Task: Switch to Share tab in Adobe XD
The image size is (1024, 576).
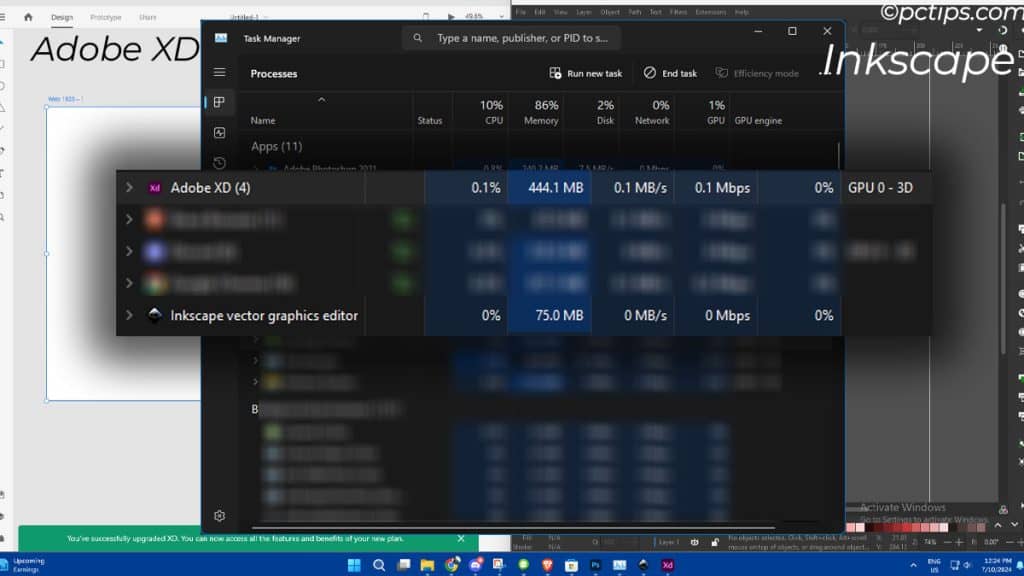Action: pyautogui.click(x=148, y=17)
